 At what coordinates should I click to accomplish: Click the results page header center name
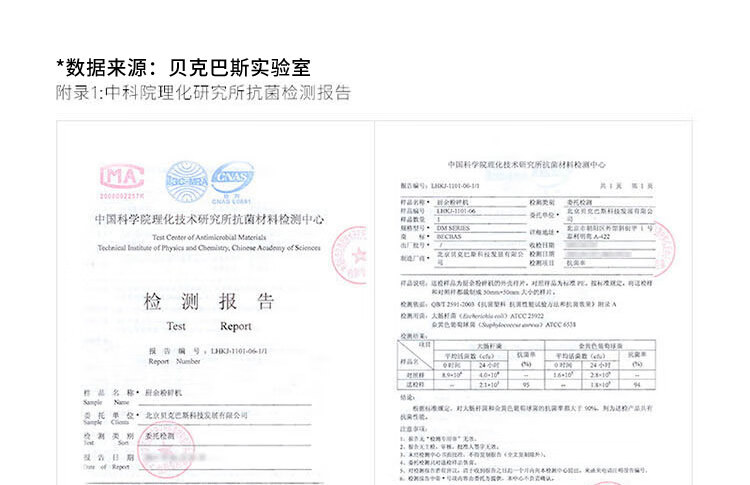(x=527, y=165)
